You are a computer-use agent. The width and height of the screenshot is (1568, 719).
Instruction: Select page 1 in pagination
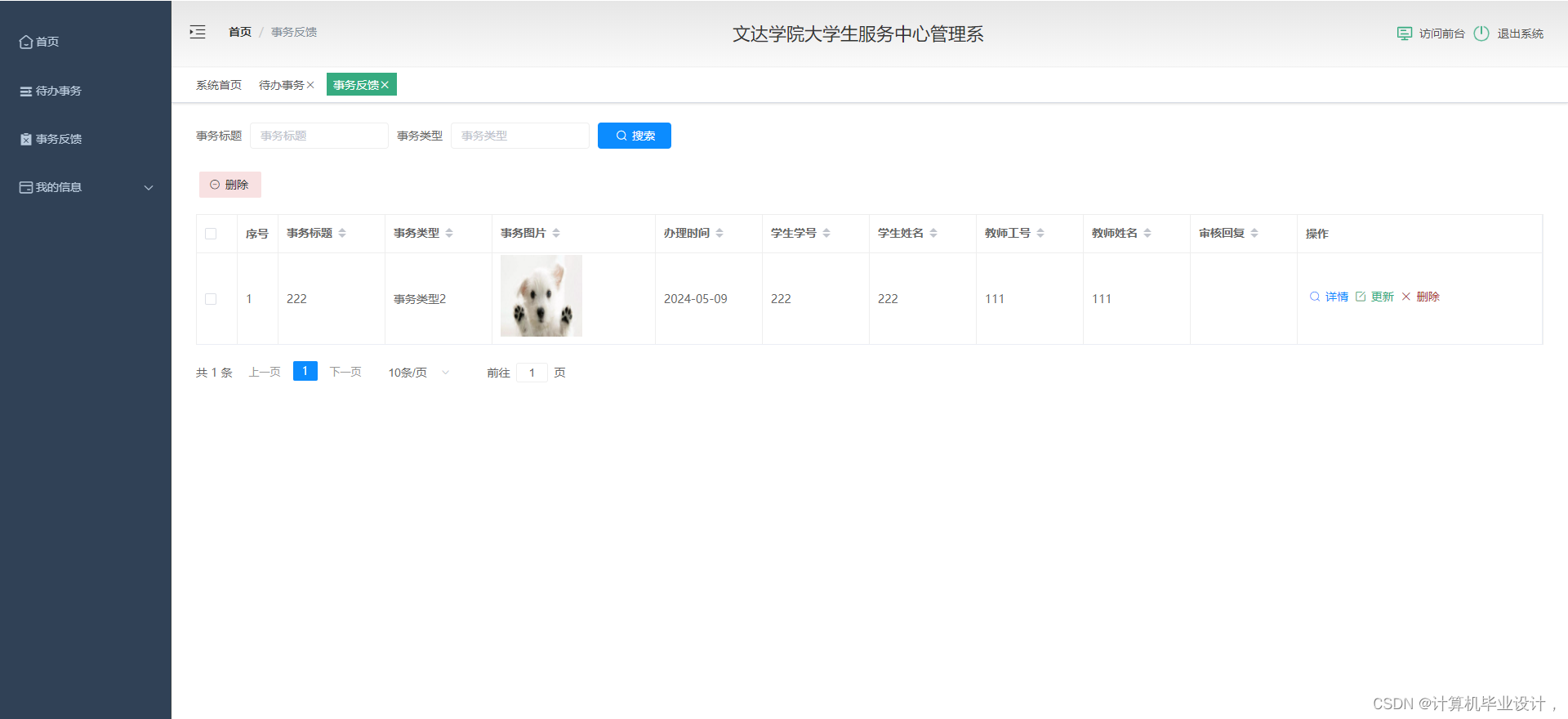coord(305,371)
